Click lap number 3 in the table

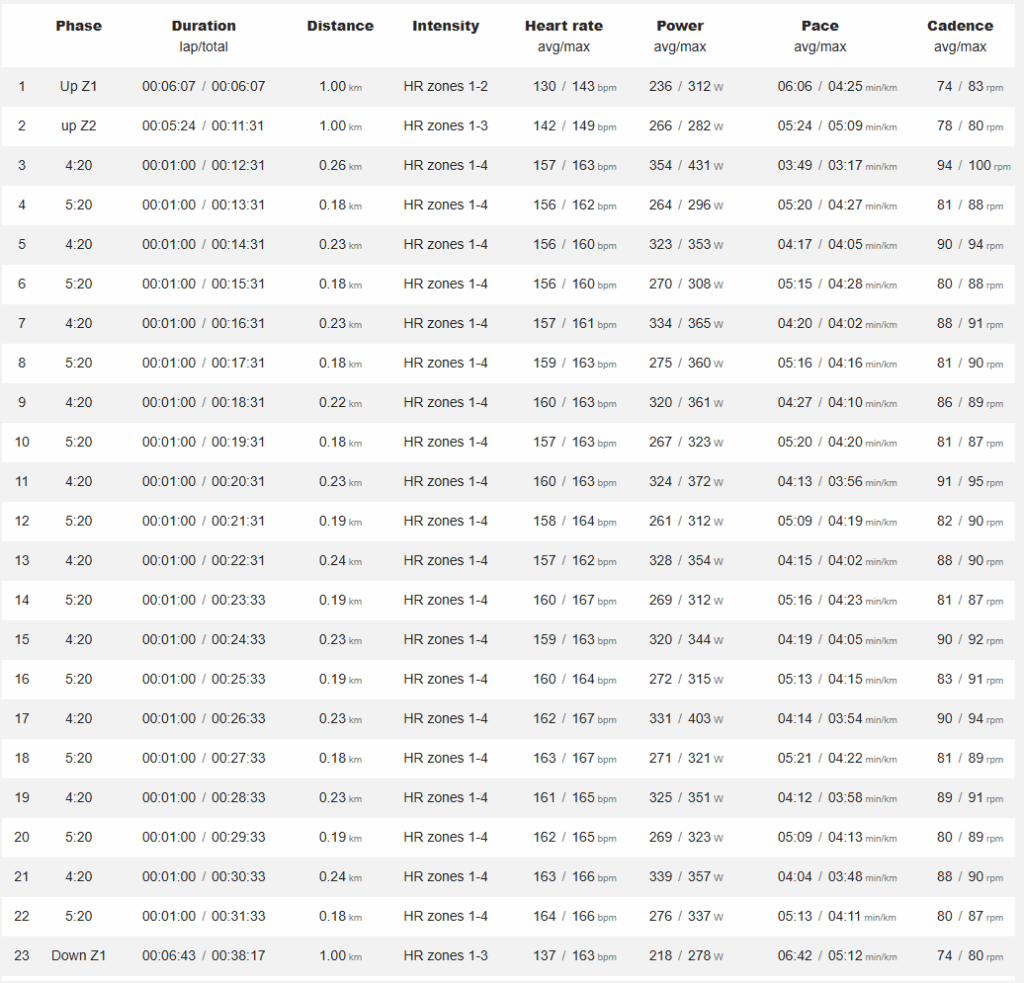(22, 165)
